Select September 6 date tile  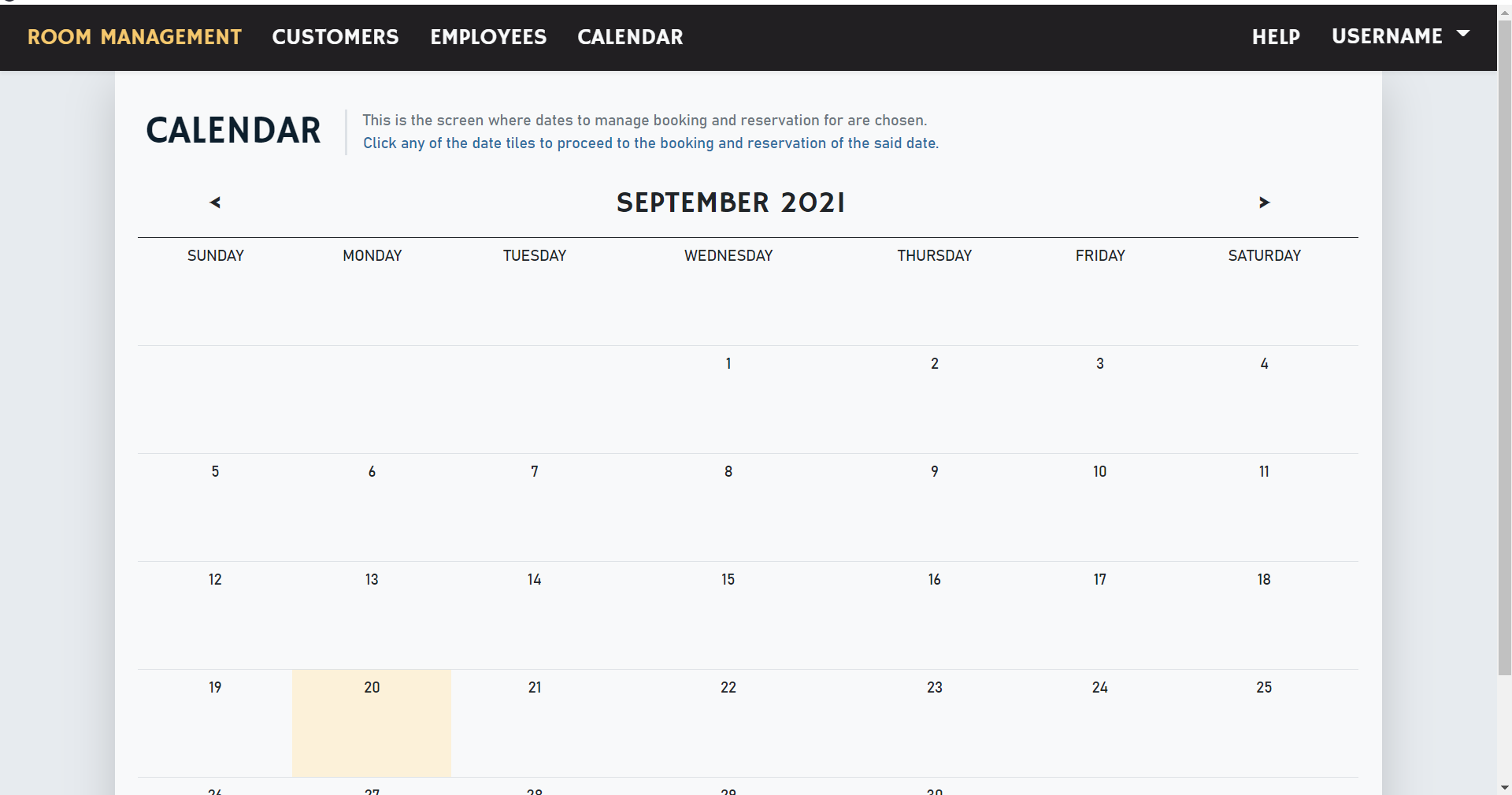[x=372, y=507]
